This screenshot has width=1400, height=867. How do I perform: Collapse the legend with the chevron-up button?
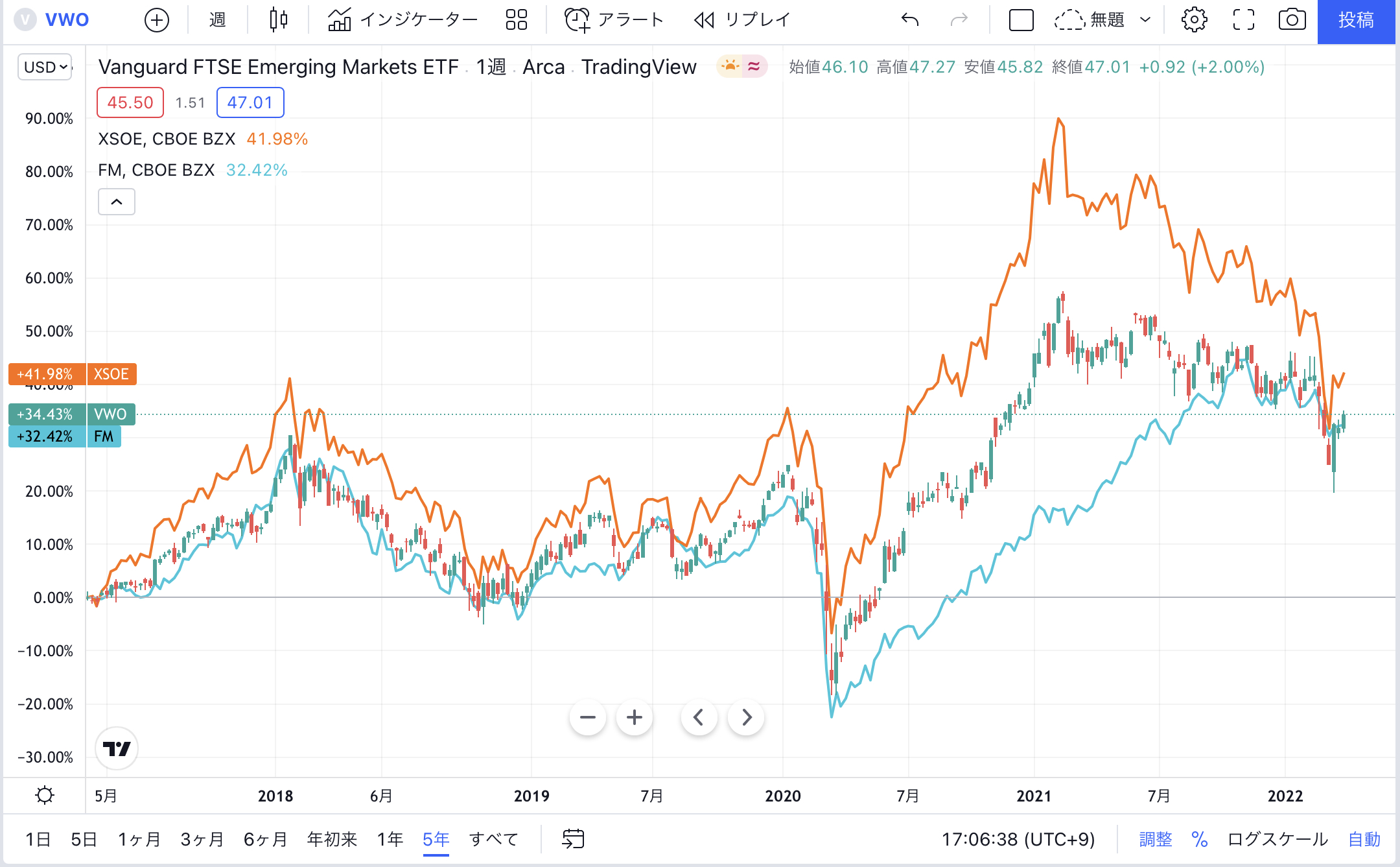[x=117, y=202]
